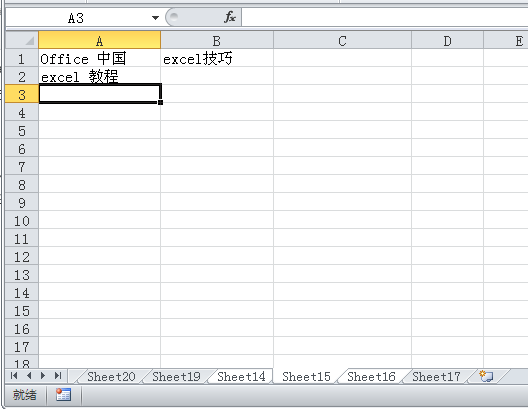528x409 pixels.
Task: Open the Sheet14 tab
Action: coord(241,376)
